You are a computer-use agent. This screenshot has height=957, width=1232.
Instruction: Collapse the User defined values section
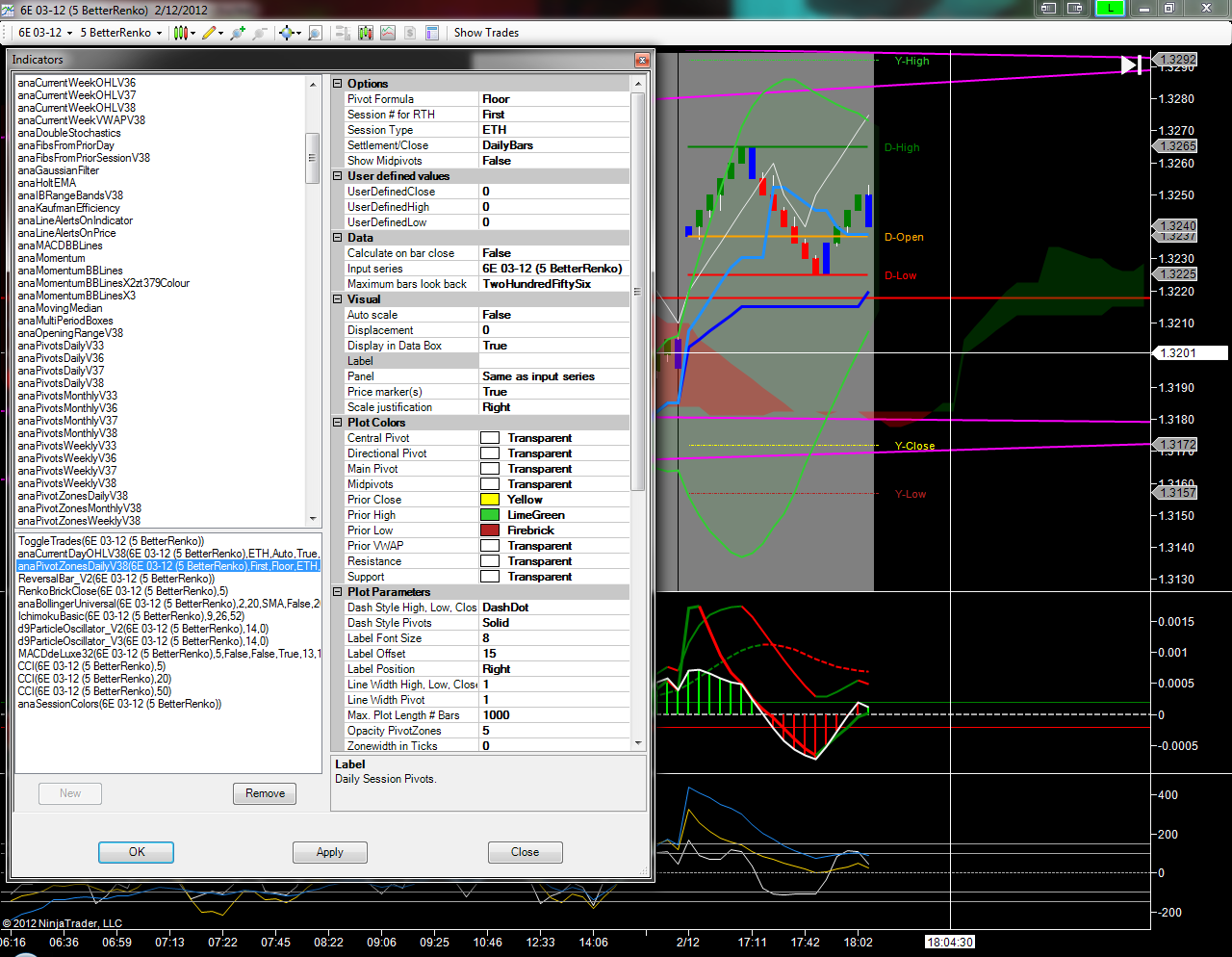click(x=338, y=176)
